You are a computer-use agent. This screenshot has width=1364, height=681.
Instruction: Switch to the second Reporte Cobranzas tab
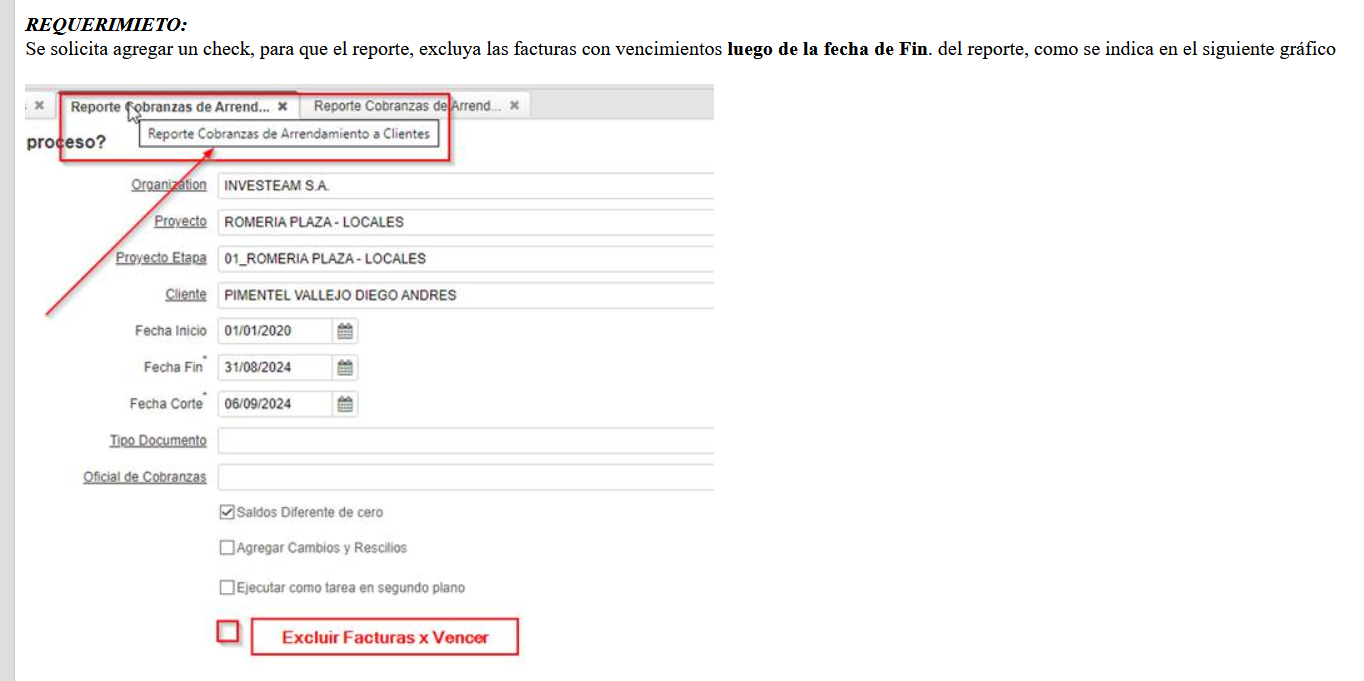point(407,106)
